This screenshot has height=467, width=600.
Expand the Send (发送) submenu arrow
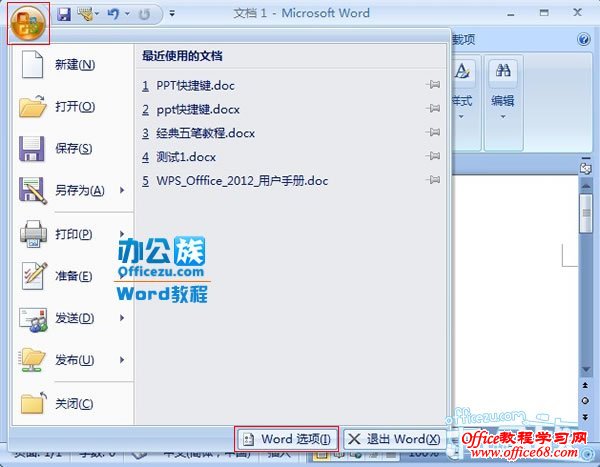click(122, 317)
